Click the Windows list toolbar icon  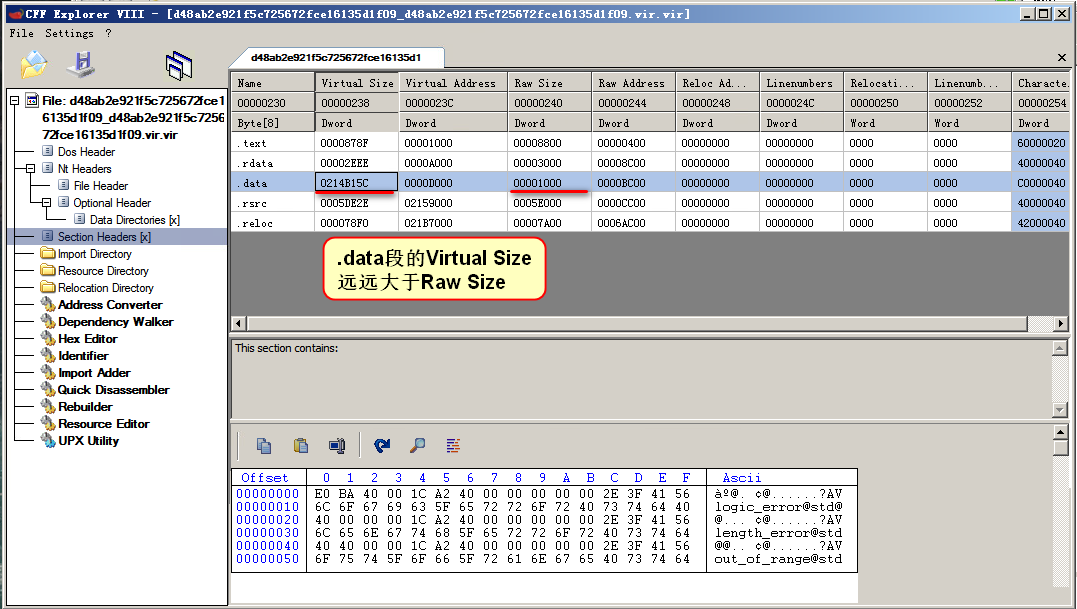(x=179, y=65)
